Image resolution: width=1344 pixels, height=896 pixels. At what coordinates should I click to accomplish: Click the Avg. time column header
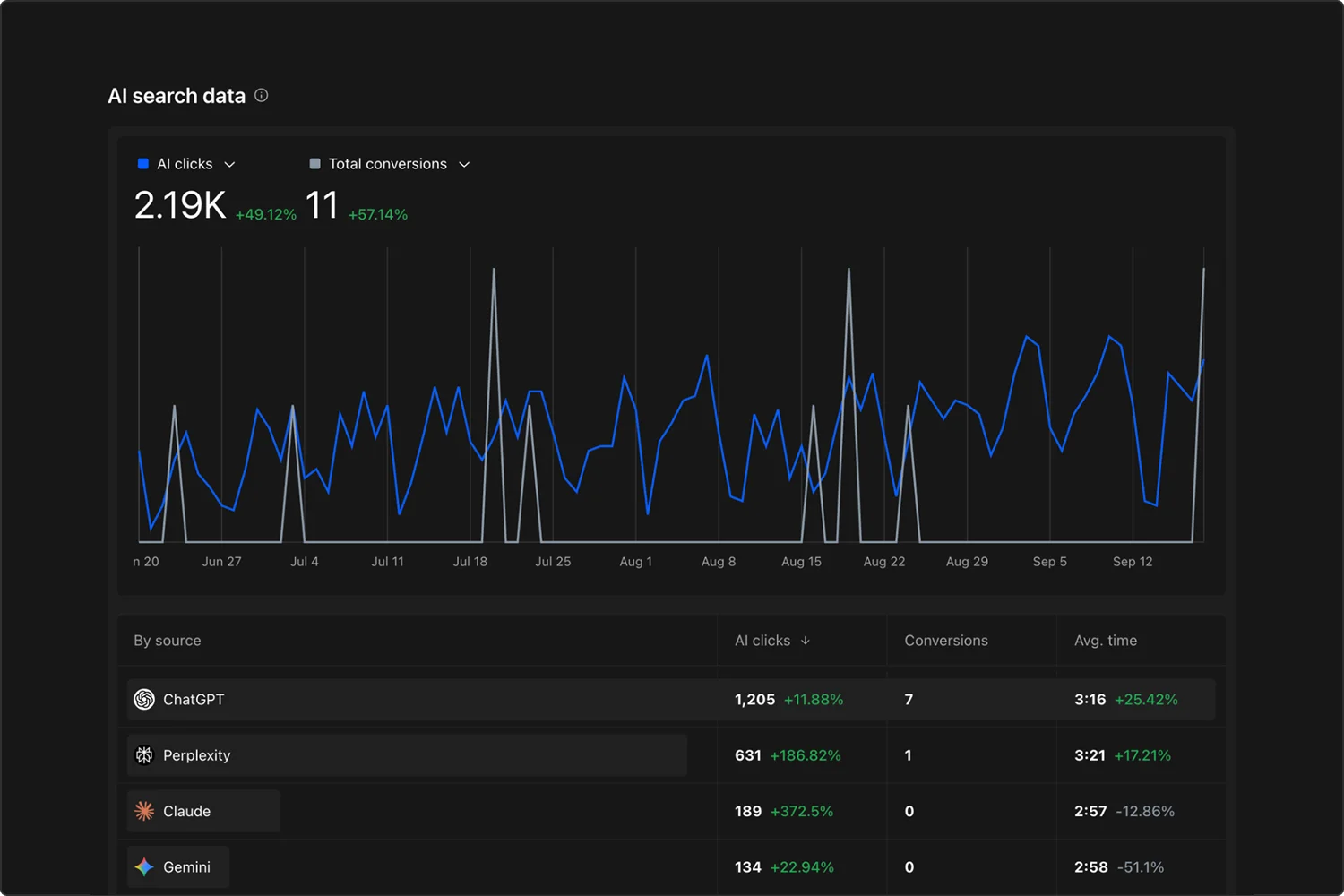[1105, 640]
